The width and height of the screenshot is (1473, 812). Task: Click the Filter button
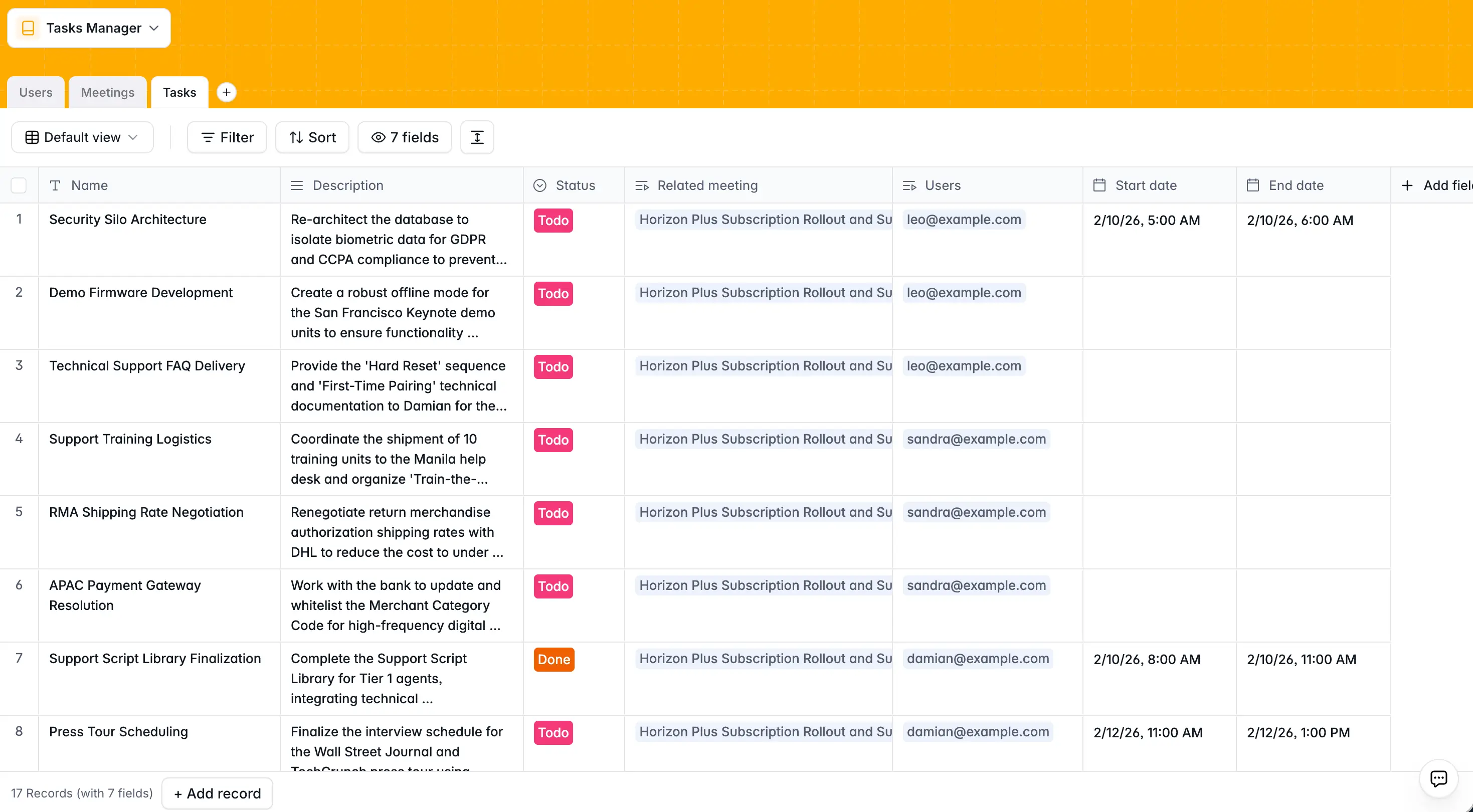pyautogui.click(x=227, y=137)
